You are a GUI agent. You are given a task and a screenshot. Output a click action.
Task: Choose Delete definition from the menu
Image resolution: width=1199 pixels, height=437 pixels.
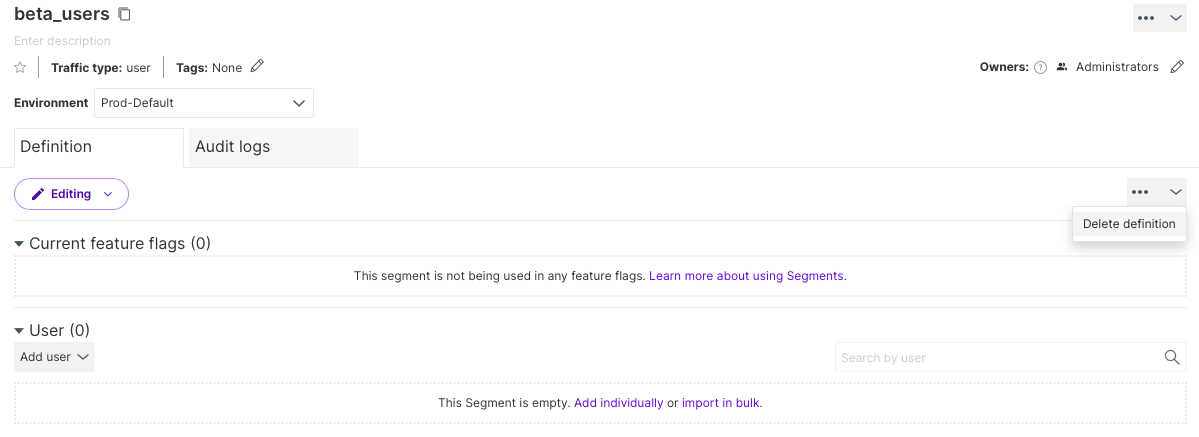[x=1129, y=224]
